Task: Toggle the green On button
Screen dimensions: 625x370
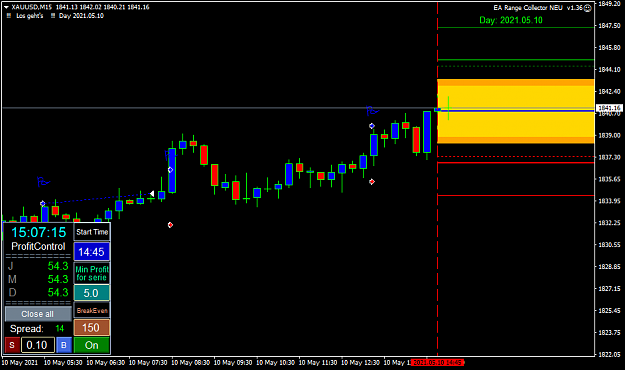Action: point(91,345)
